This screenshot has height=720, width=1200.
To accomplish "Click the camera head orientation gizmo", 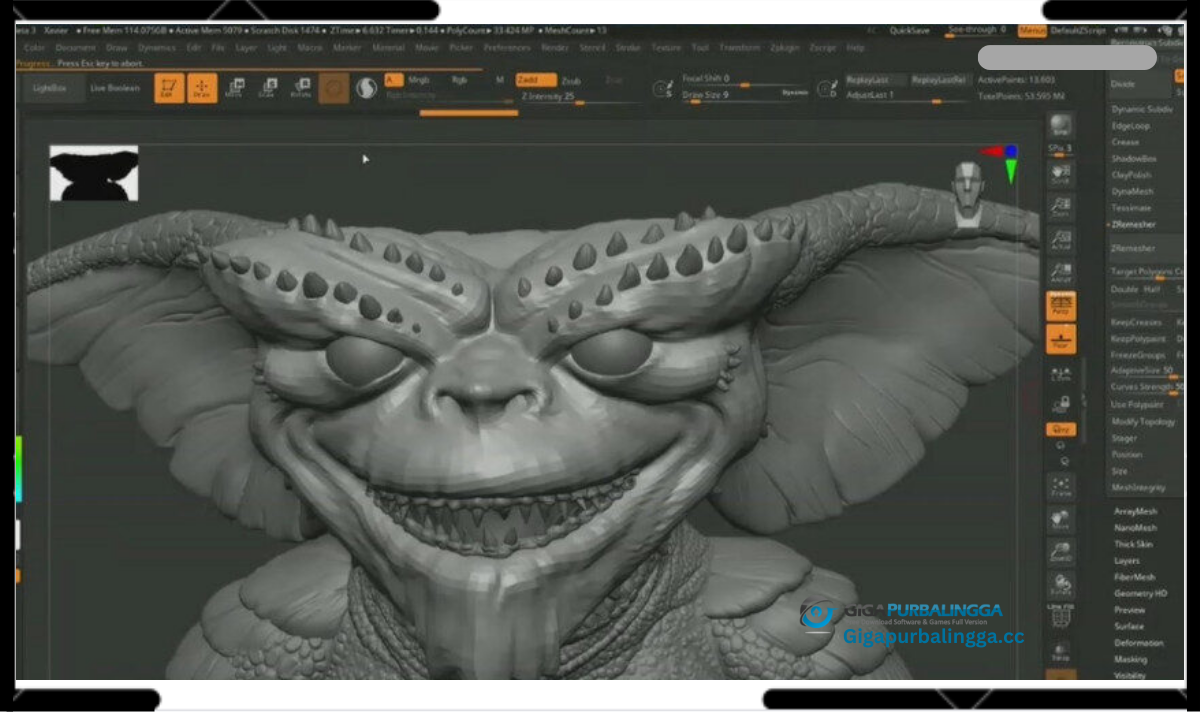I will coord(966,192).
